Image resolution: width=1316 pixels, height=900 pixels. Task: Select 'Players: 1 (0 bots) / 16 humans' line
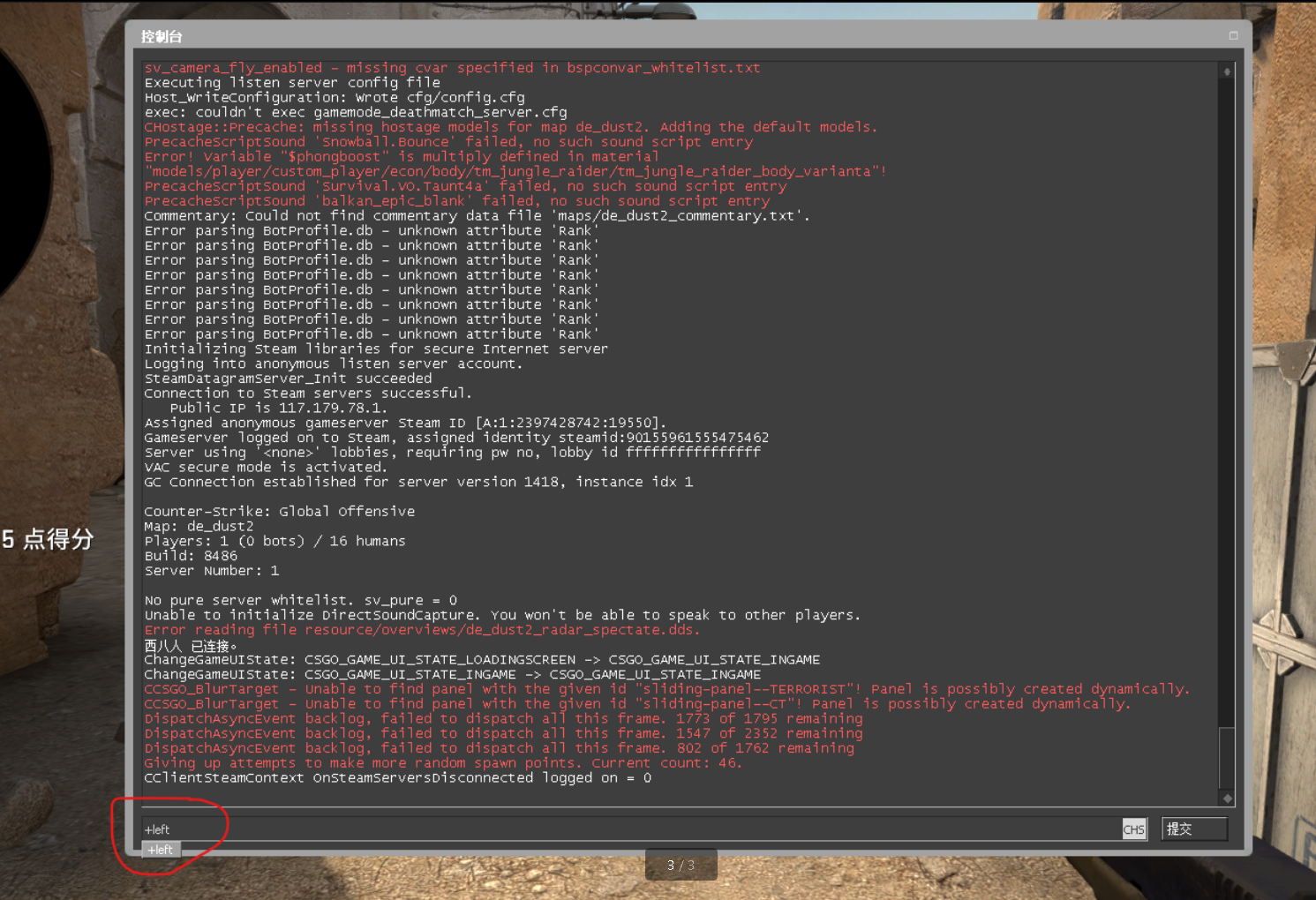[274, 542]
